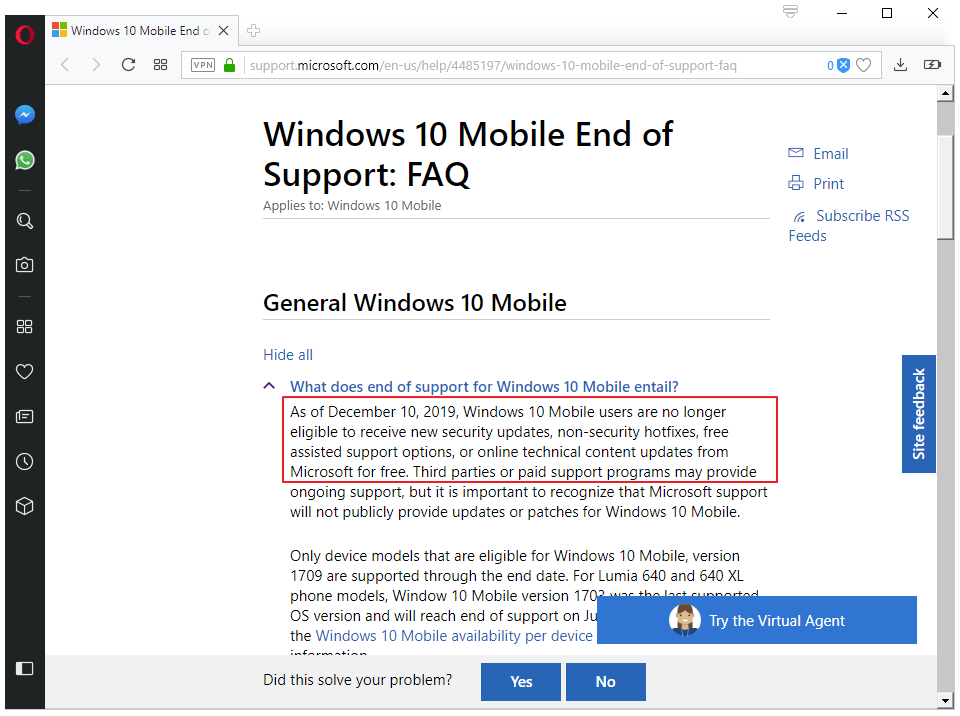Viewport: 960px width, 716px height.
Task: Open the battery saver icon
Action: 932,65
